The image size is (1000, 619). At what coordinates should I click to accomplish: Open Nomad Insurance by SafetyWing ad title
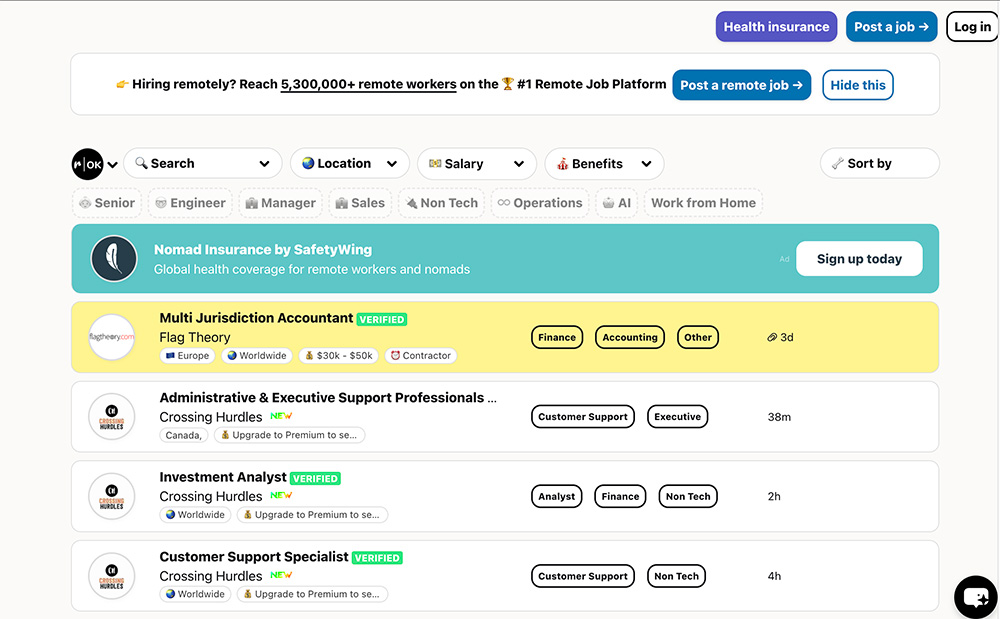263,250
